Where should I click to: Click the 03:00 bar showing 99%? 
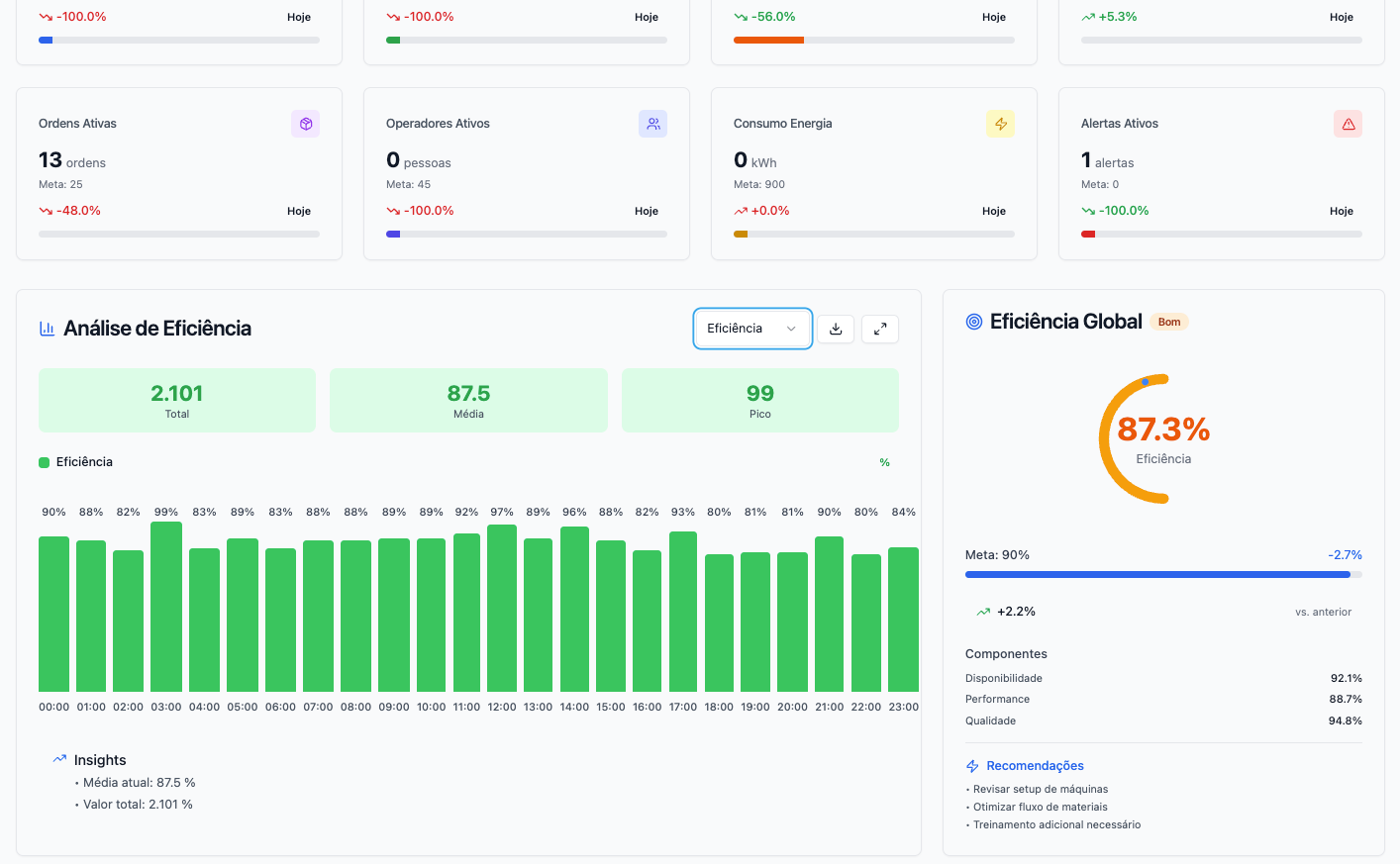(x=166, y=607)
